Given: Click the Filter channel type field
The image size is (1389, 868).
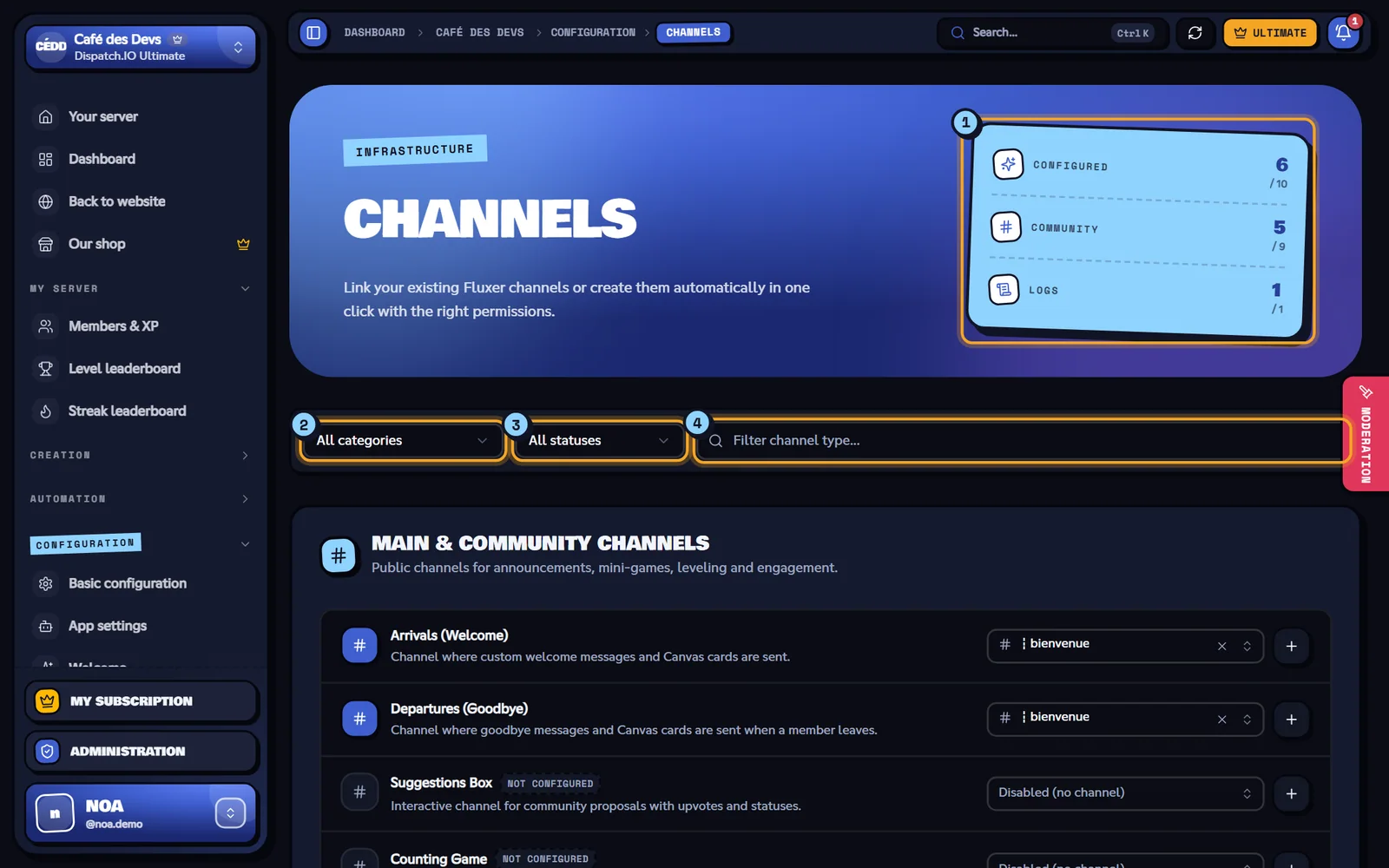Looking at the screenshot, I should click(x=1022, y=441).
